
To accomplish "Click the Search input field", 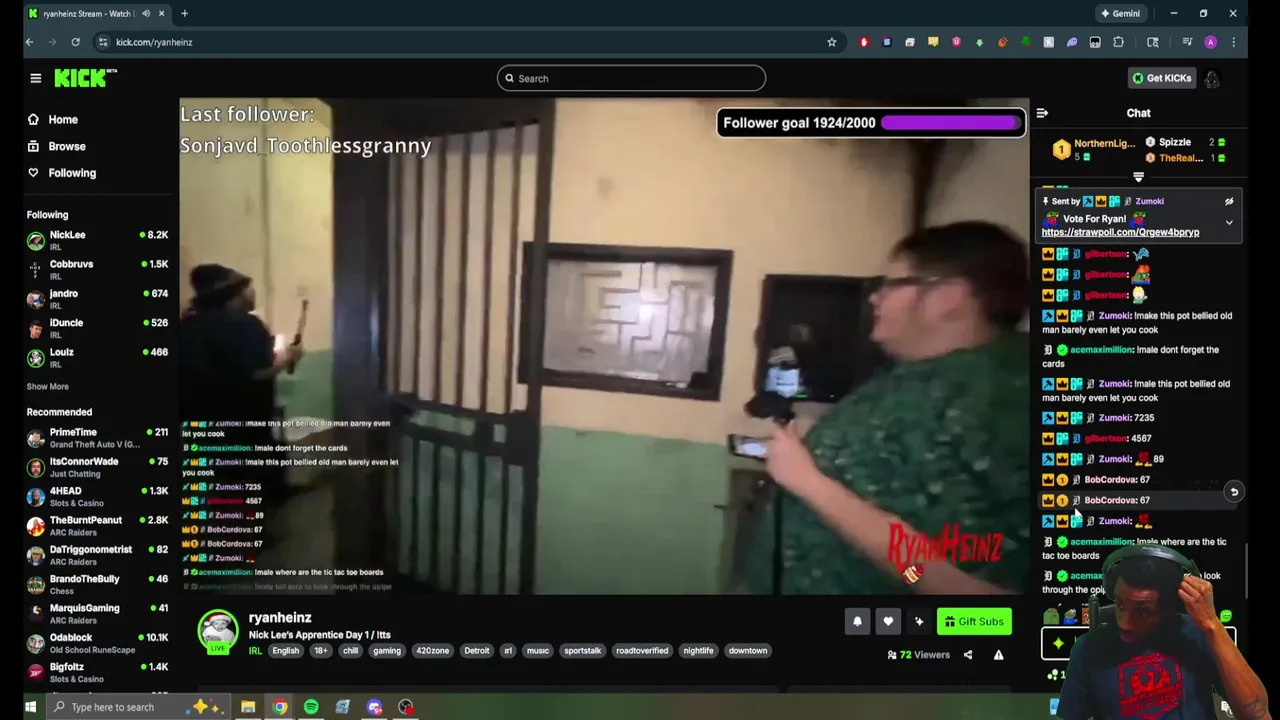I will click(x=631, y=78).
